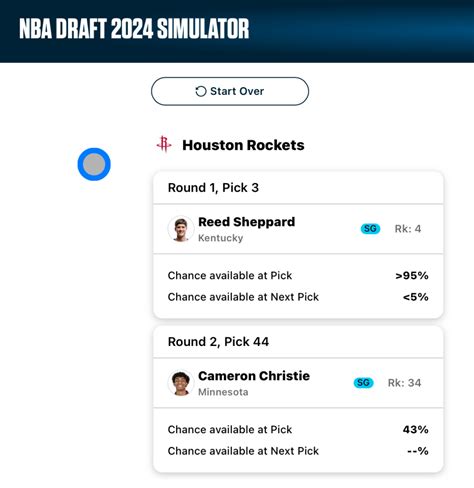Click the circular refresh arrow icon
Screen dimensions: 474x488
(x=201, y=91)
